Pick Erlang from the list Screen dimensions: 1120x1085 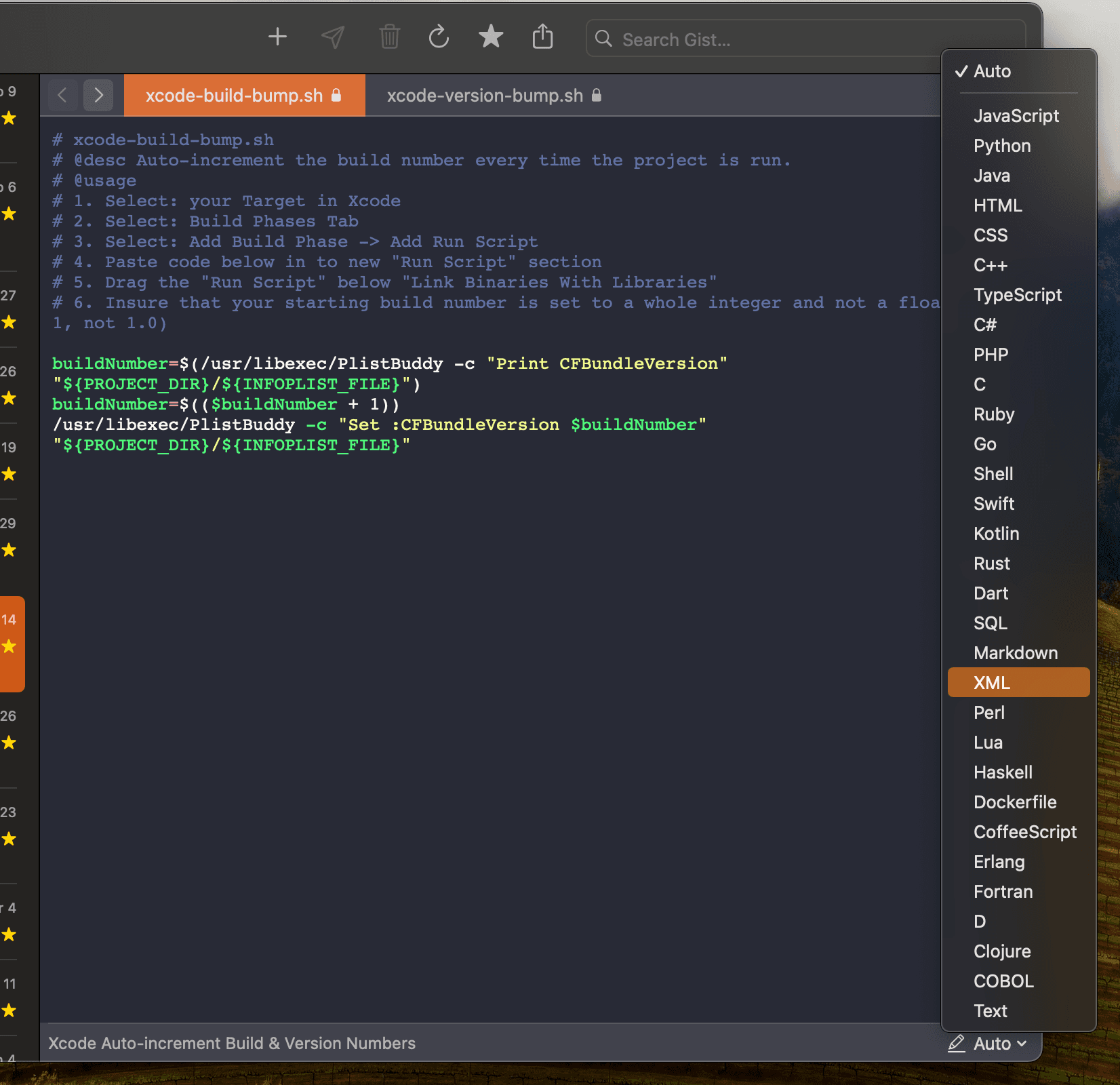pos(1018,862)
